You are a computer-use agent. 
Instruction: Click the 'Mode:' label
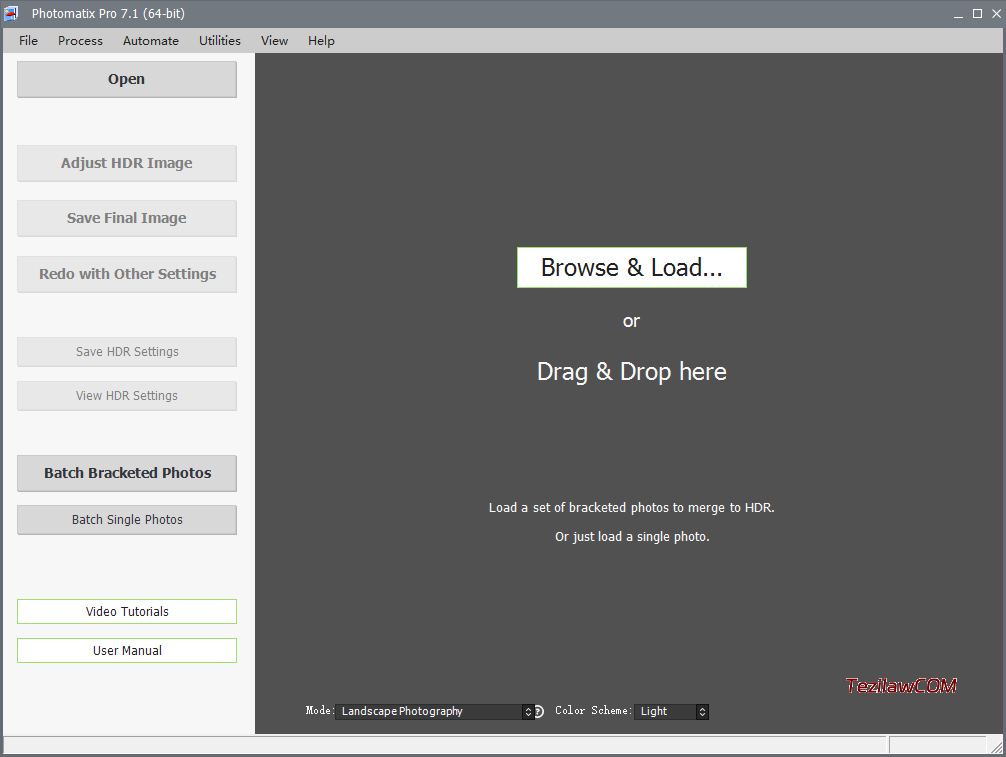(320, 710)
